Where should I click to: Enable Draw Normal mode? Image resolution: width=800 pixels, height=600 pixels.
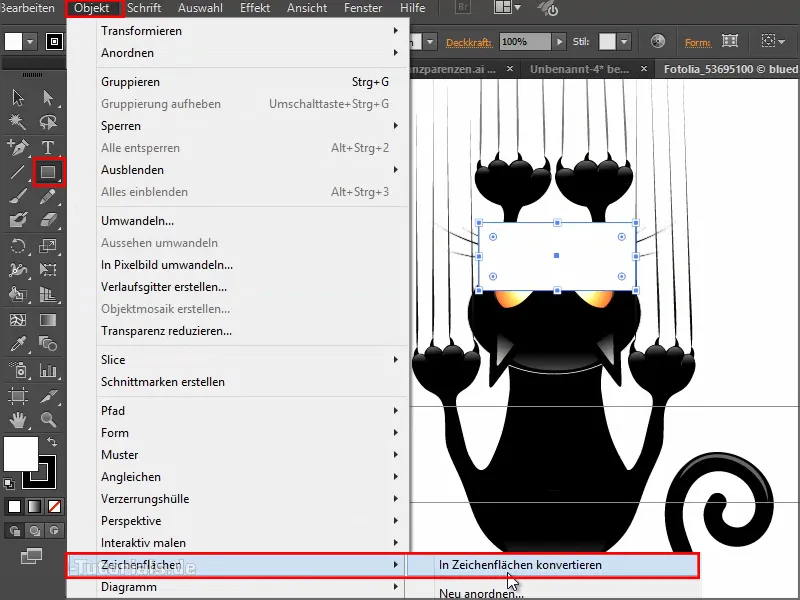[x=14, y=531]
